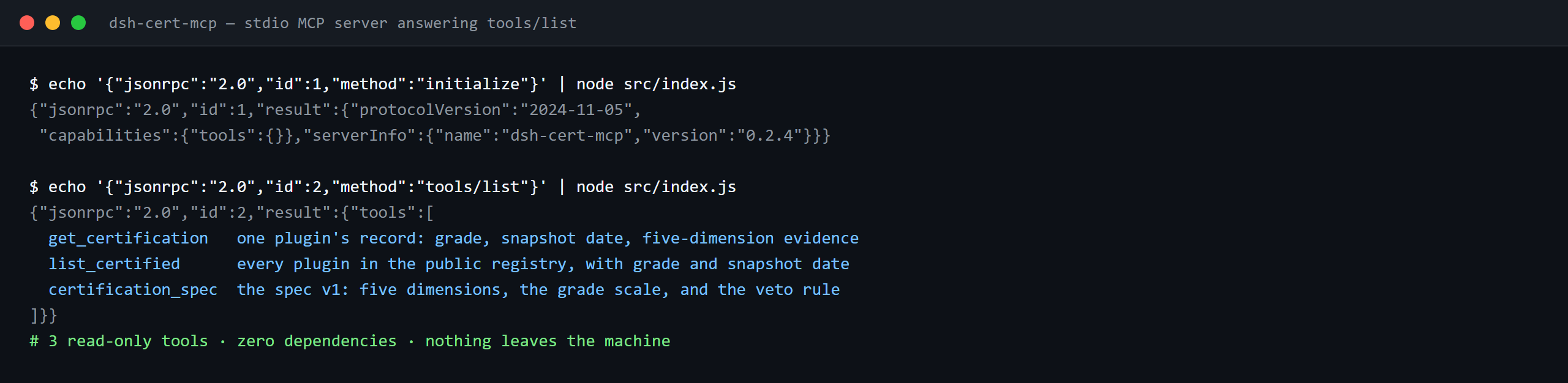This screenshot has width=1568, height=383.
Task: Click the echo initialize command line
Action: (383, 84)
